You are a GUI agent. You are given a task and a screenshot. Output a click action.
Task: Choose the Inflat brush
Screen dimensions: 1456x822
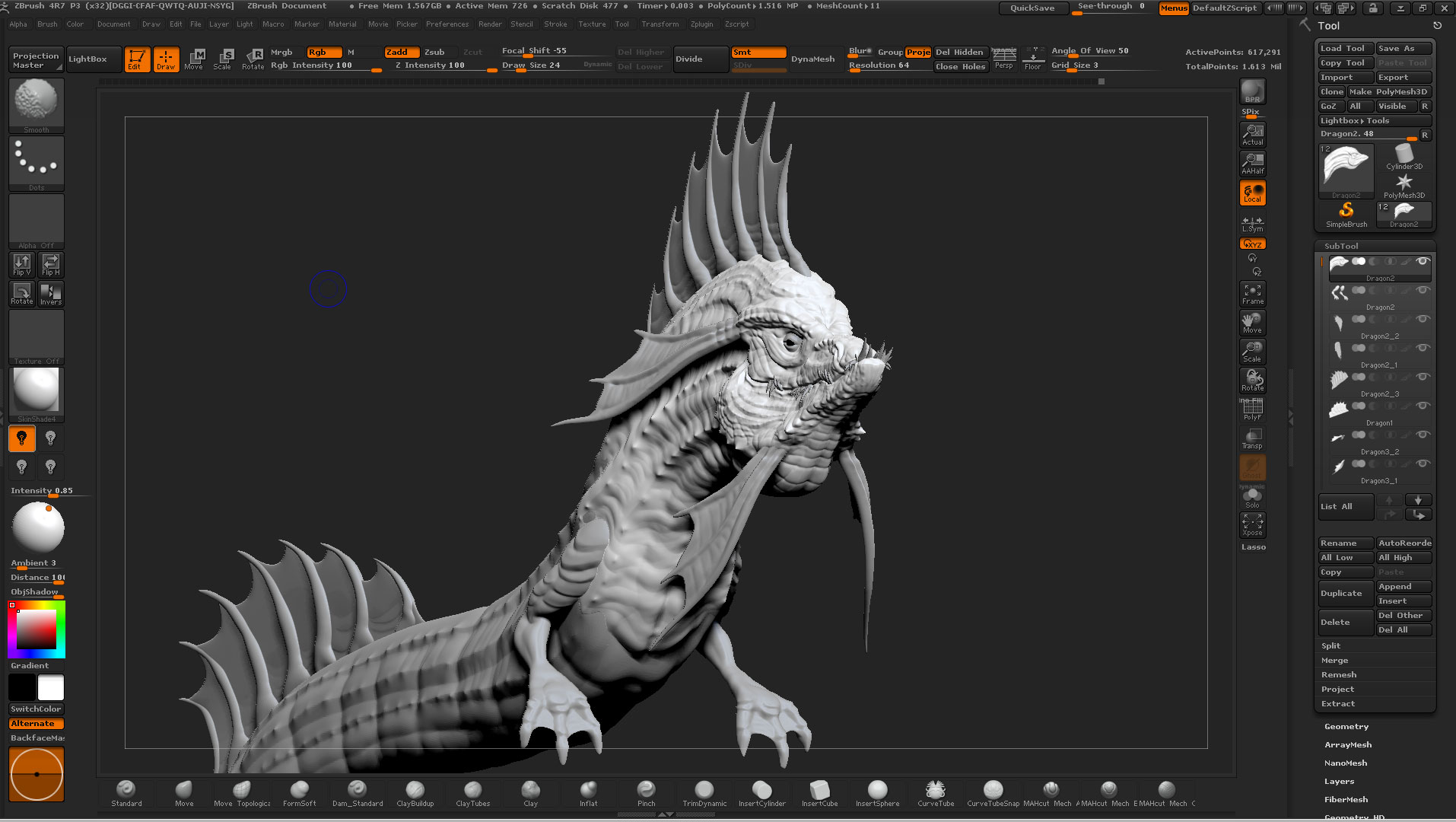pyautogui.click(x=589, y=793)
